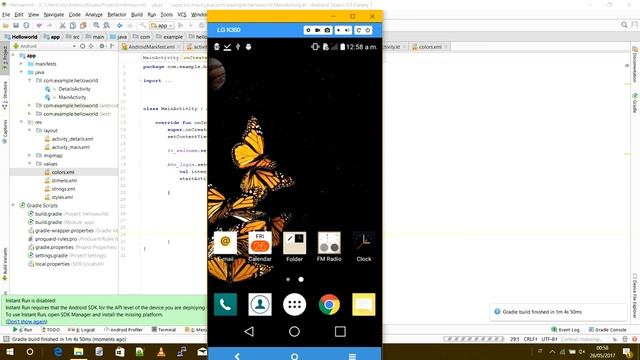
Task: Click the Paste icon in toolbar
Action: pyautogui.click(x=83, y=25)
